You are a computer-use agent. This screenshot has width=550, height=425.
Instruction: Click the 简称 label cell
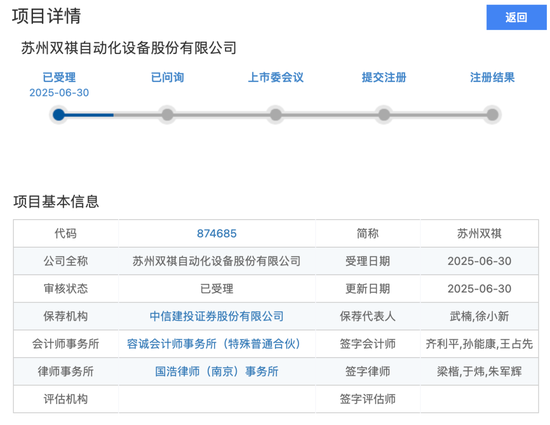(x=368, y=234)
